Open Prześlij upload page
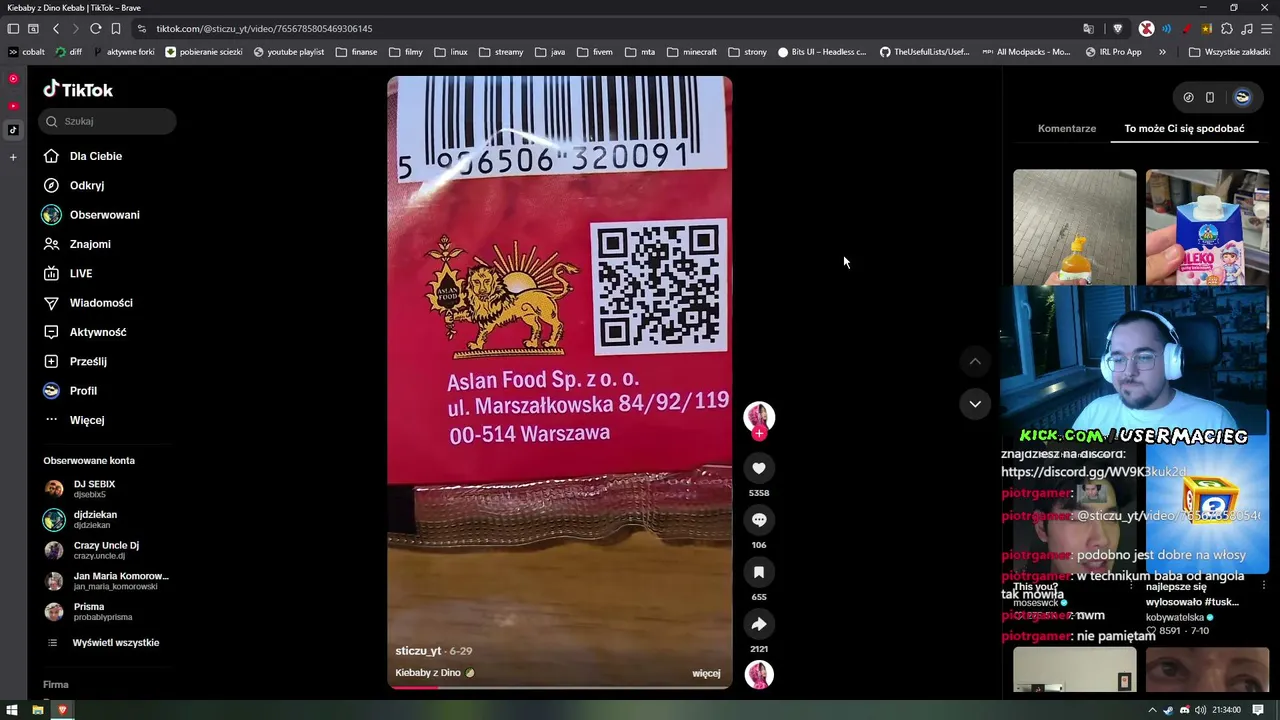The height and width of the screenshot is (720, 1280). (88, 361)
